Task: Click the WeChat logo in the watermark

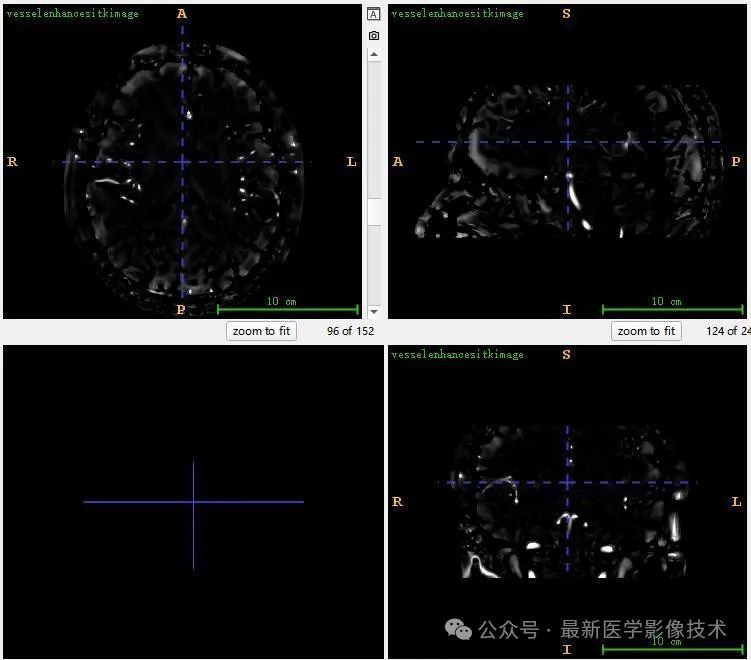Action: point(458,629)
